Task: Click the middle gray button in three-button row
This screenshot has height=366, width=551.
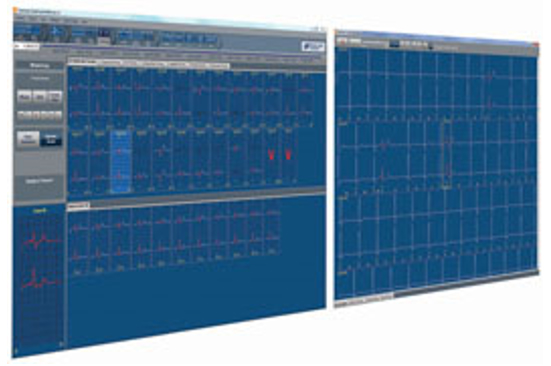Action: click(40, 97)
